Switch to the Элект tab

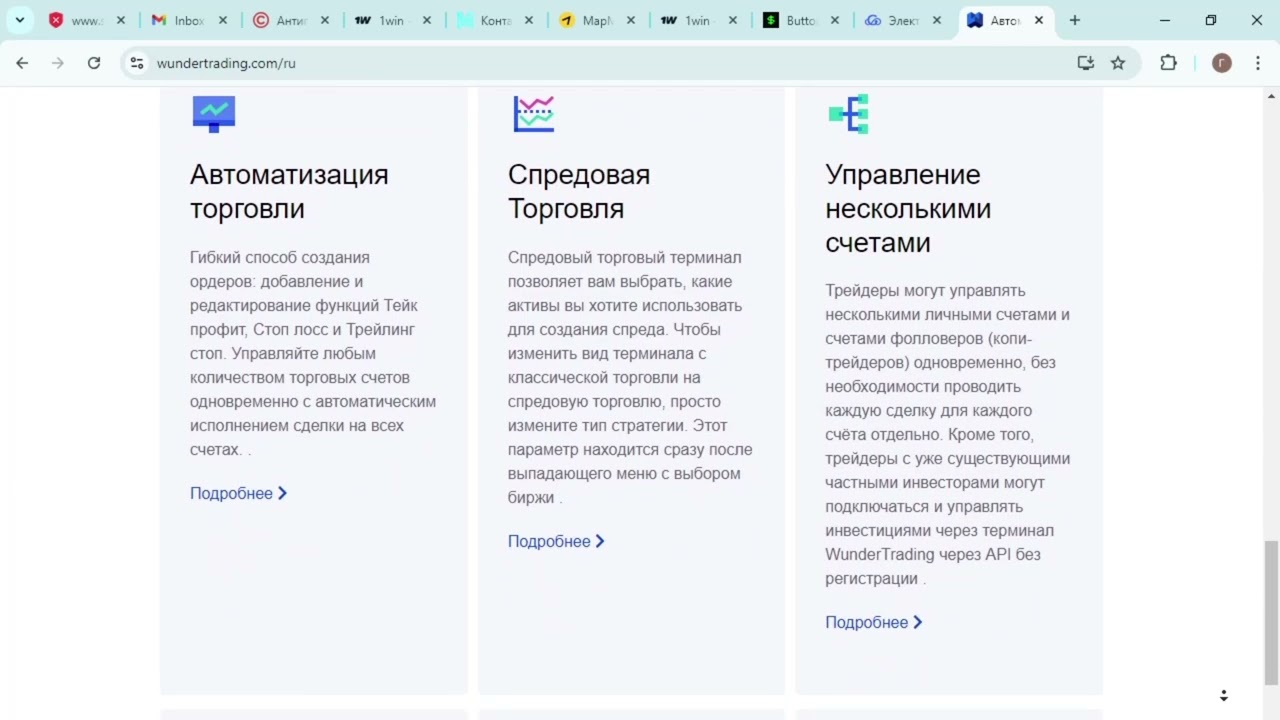(902, 20)
